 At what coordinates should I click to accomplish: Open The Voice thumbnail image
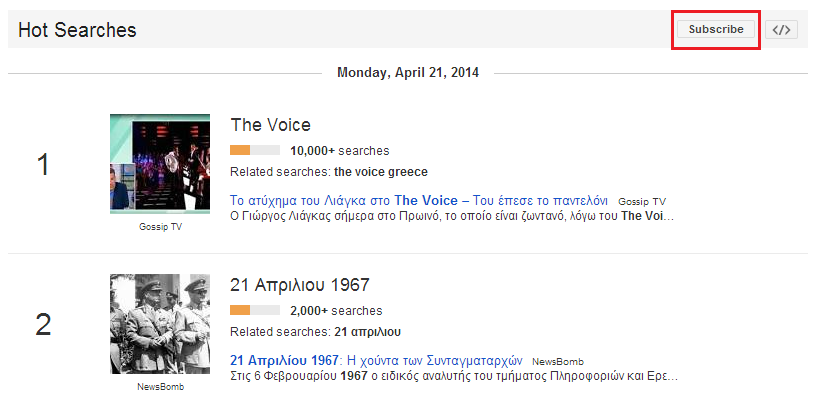click(x=160, y=164)
